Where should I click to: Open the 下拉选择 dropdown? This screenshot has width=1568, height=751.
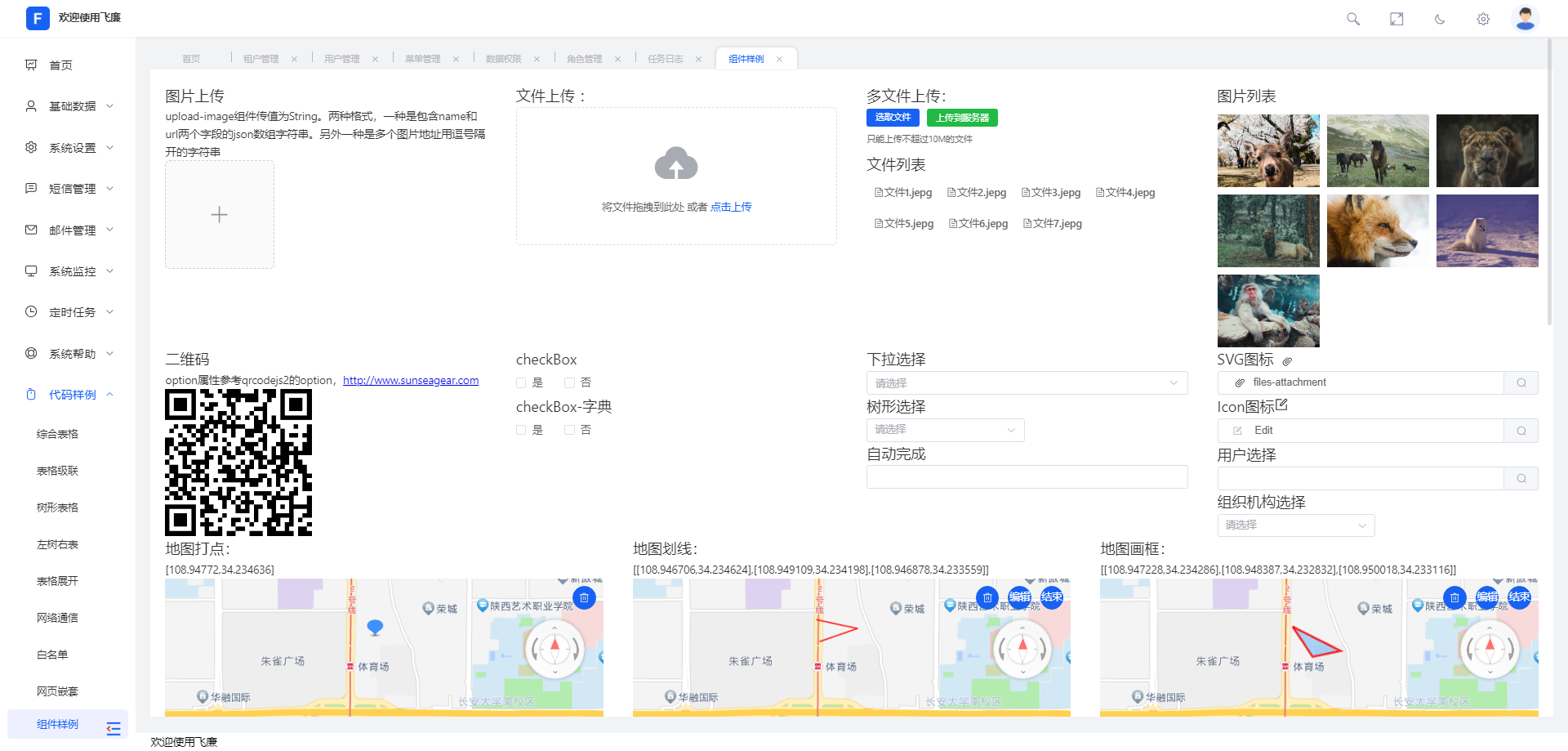1027,383
